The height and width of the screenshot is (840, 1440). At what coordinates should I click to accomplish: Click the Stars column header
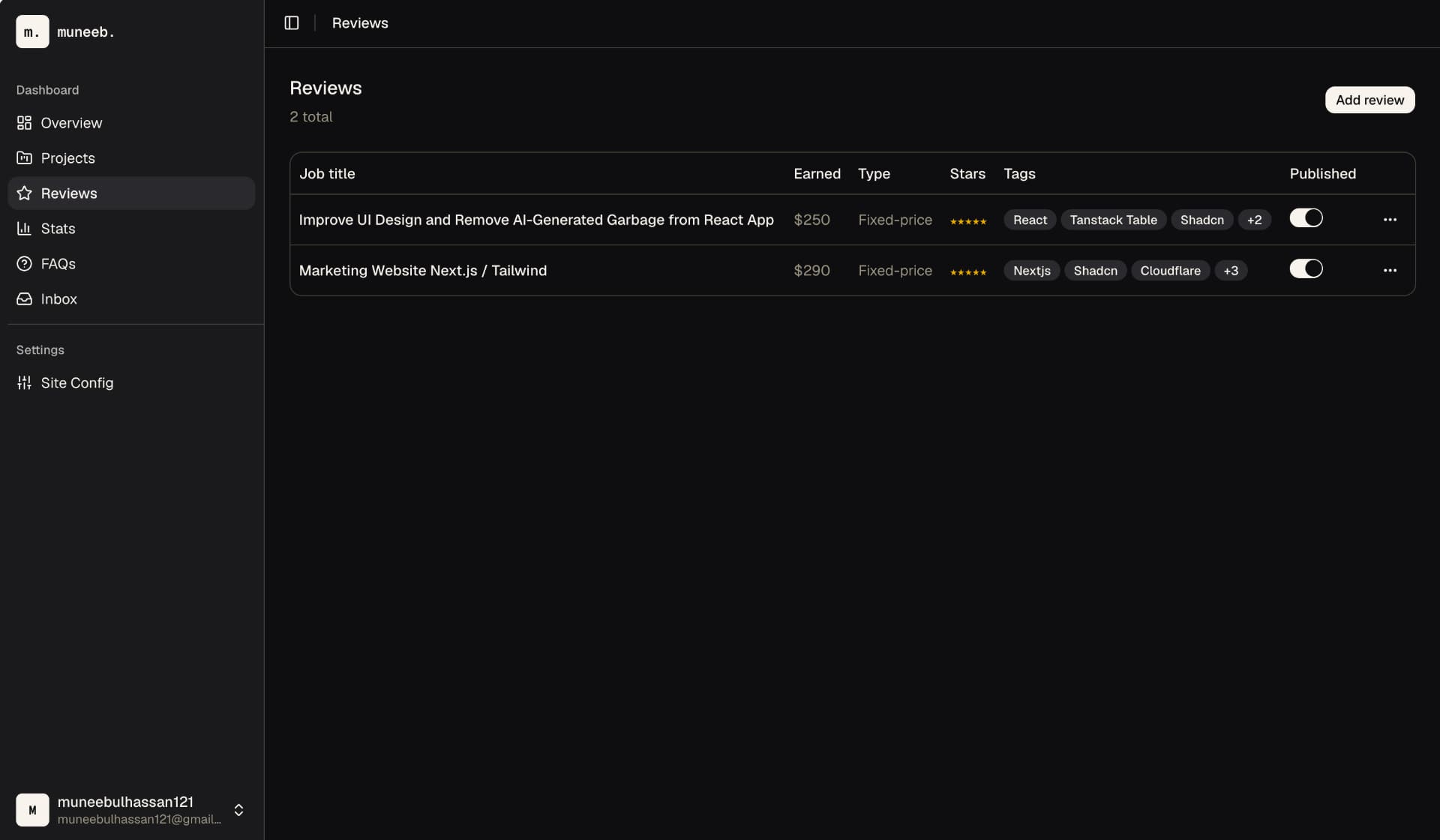point(967,174)
